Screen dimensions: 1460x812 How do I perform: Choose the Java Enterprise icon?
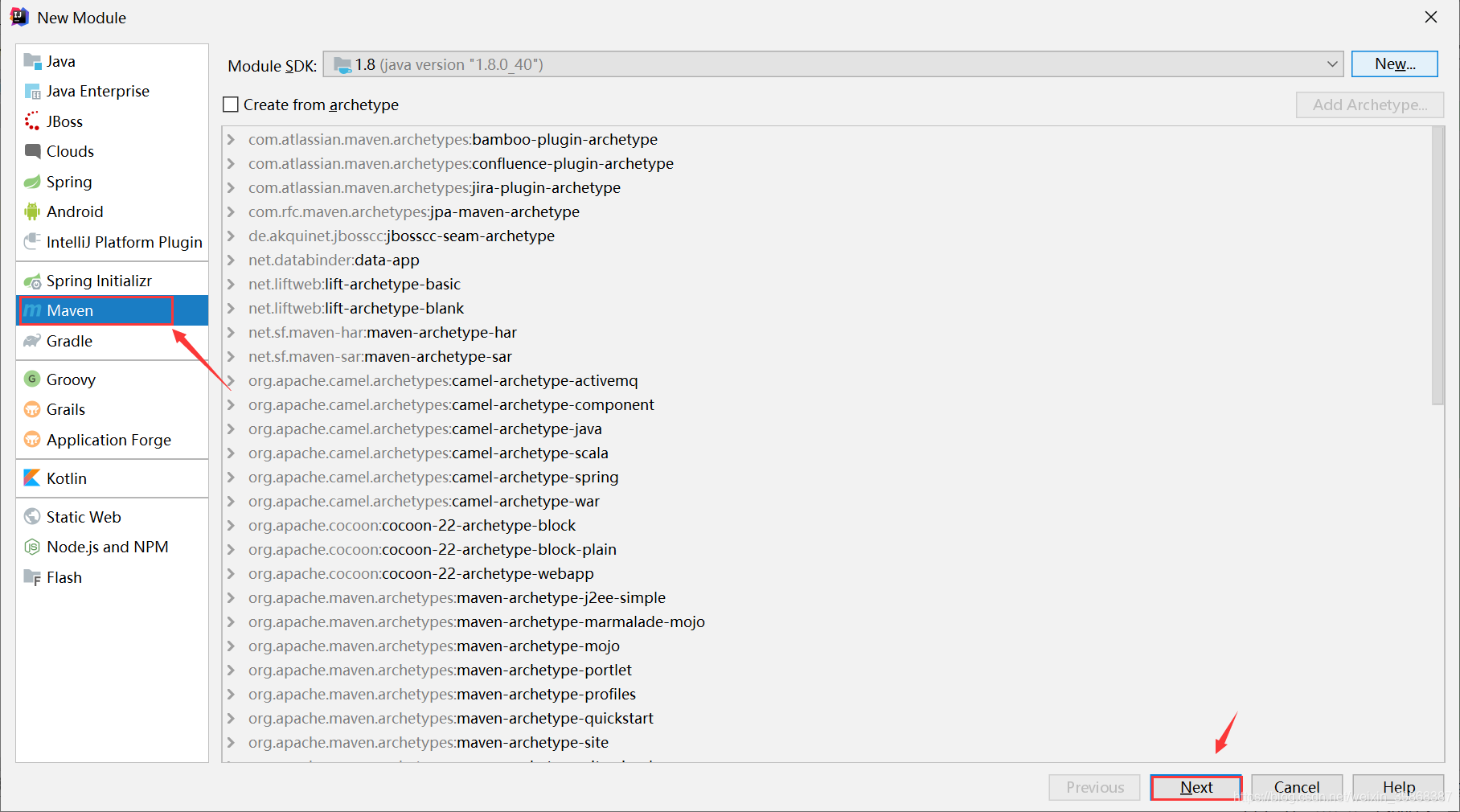point(32,92)
